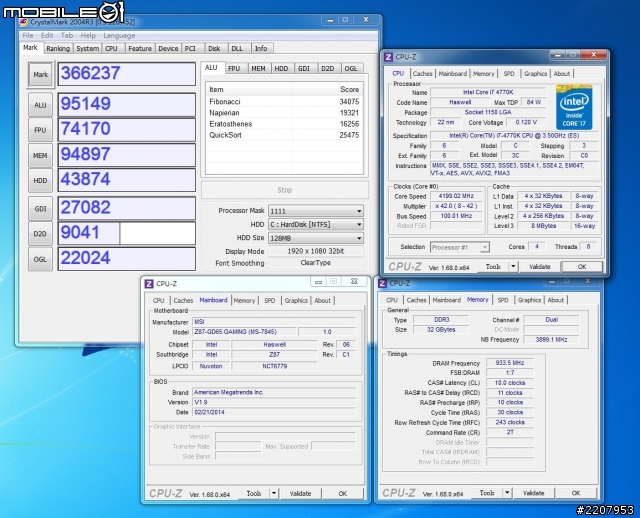
Task: Open the Graphics tab in the Mainboard CPU-Z window
Action: tap(296, 300)
